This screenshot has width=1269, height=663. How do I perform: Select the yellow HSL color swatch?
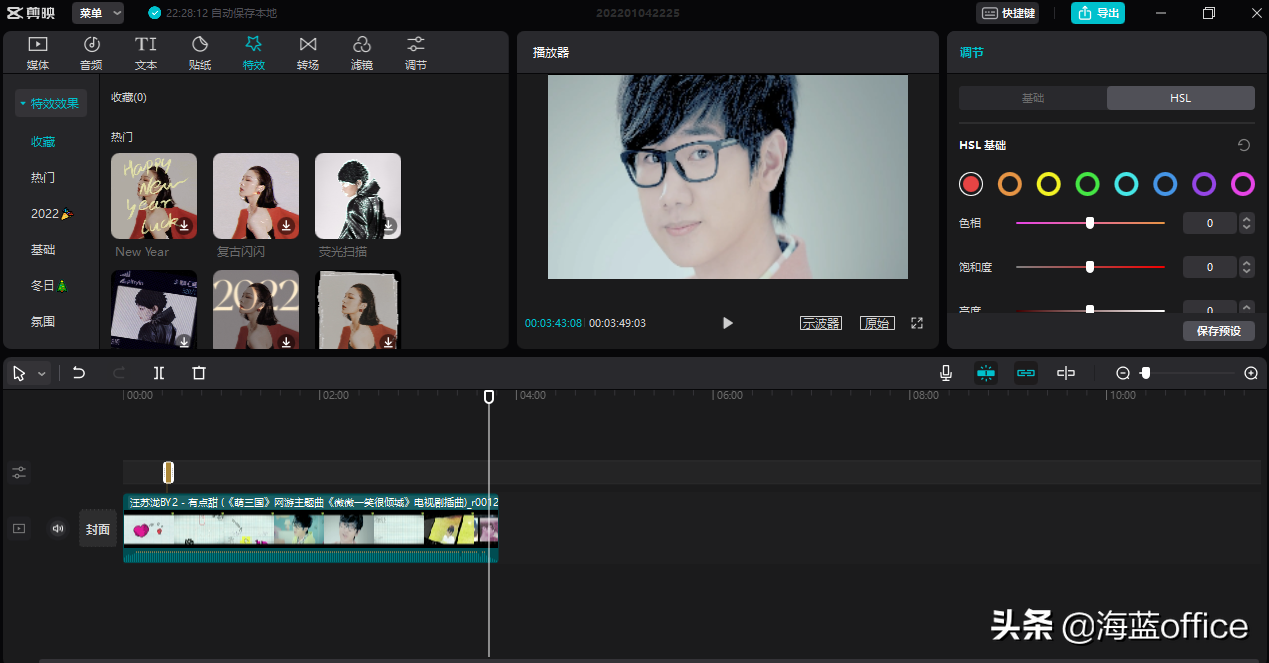click(x=1048, y=184)
